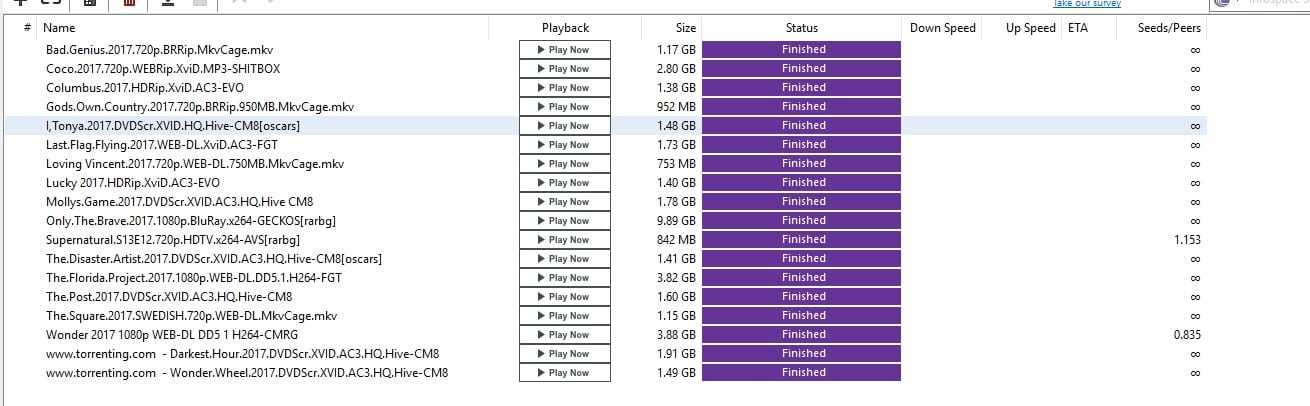1310x406 pixels.
Task: Play Now for Coco.2017 torrent
Action: [565, 68]
